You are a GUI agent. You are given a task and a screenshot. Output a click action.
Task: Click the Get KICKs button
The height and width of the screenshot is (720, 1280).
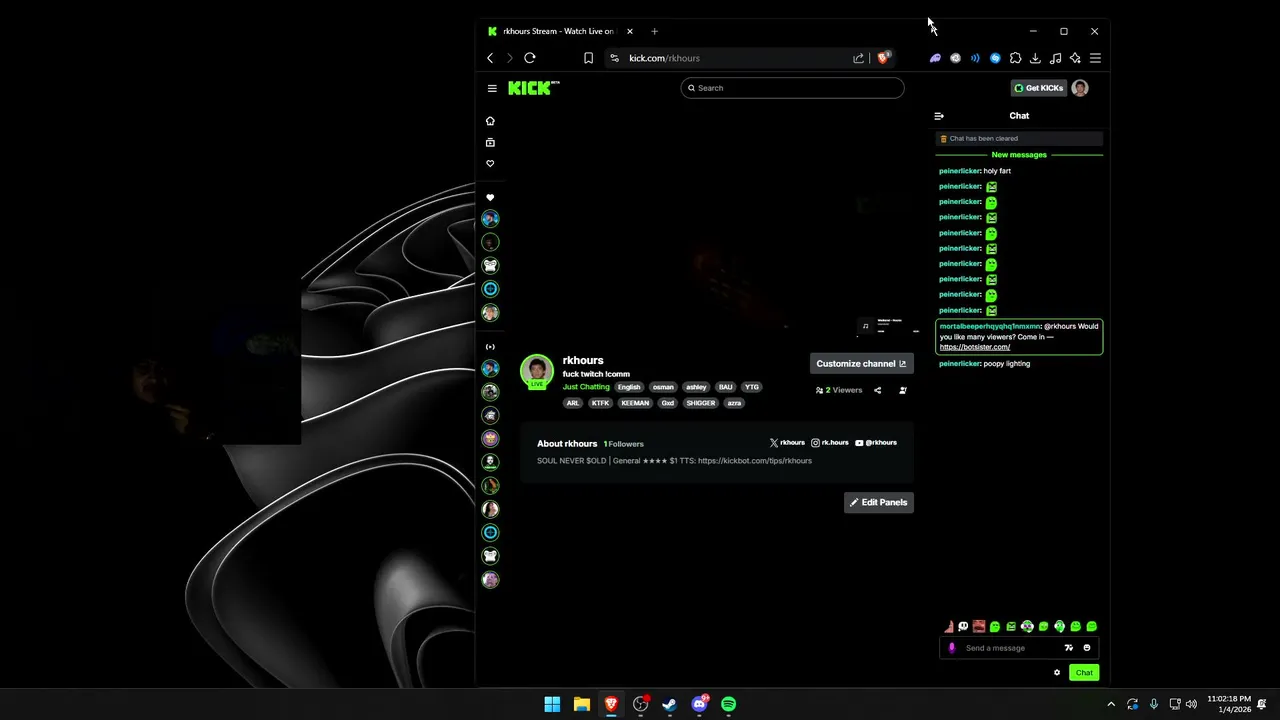[x=1039, y=88]
